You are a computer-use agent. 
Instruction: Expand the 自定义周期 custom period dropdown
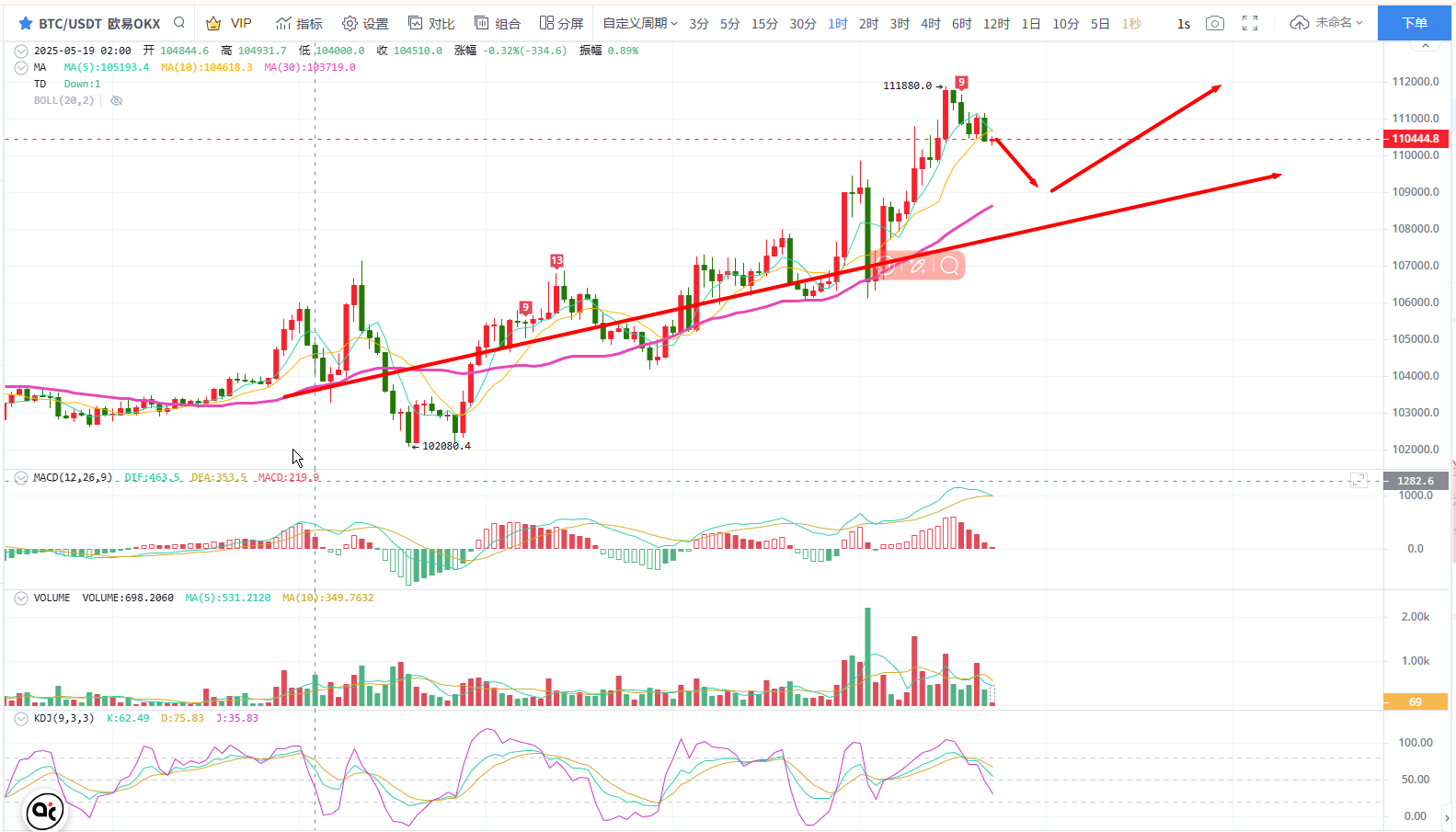tap(640, 23)
